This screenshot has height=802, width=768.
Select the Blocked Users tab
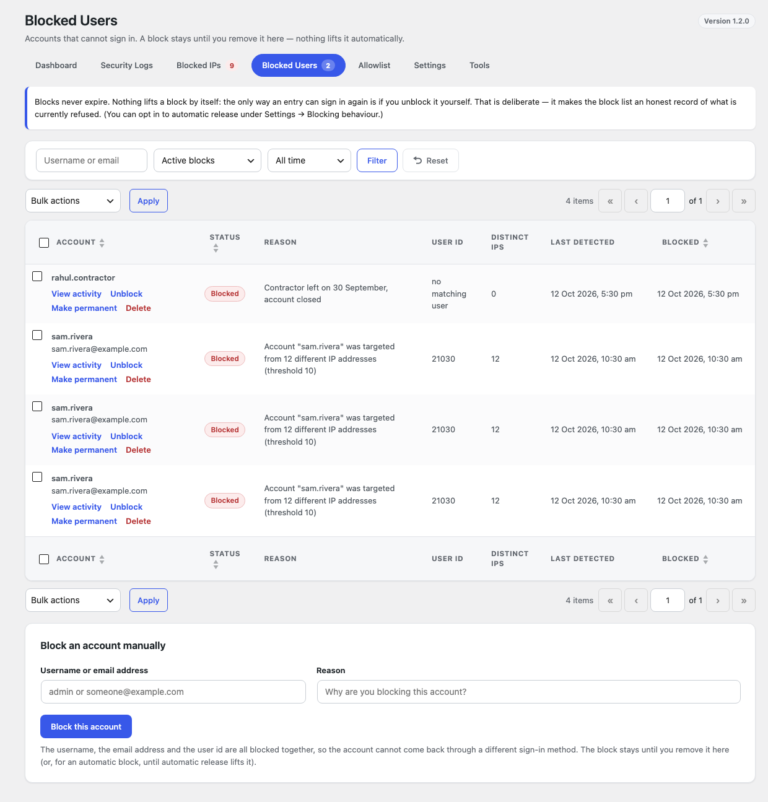298,65
